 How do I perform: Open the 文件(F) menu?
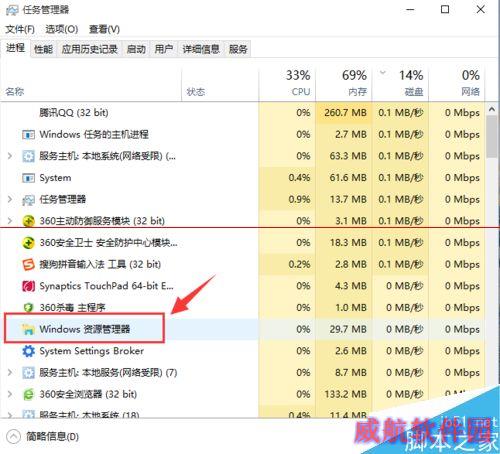(20, 29)
